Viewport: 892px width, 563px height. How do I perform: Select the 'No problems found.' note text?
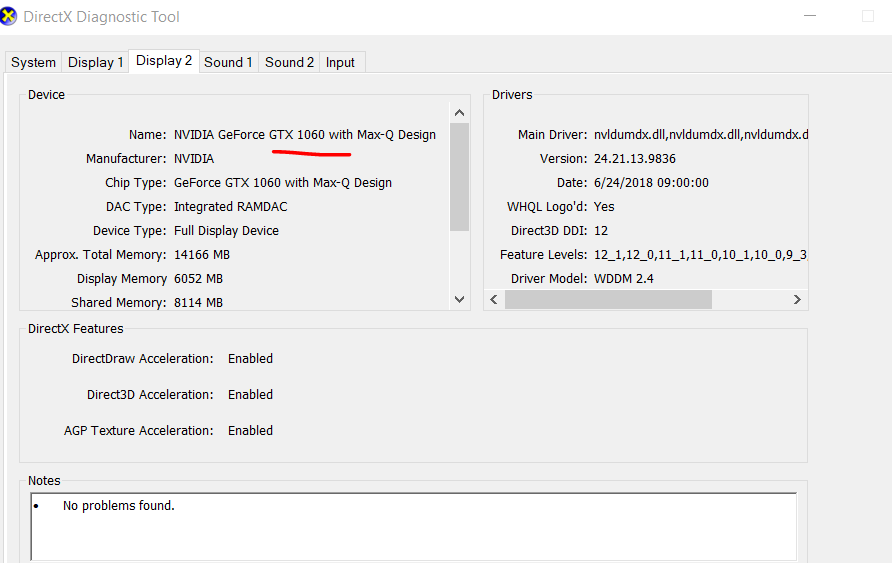119,506
